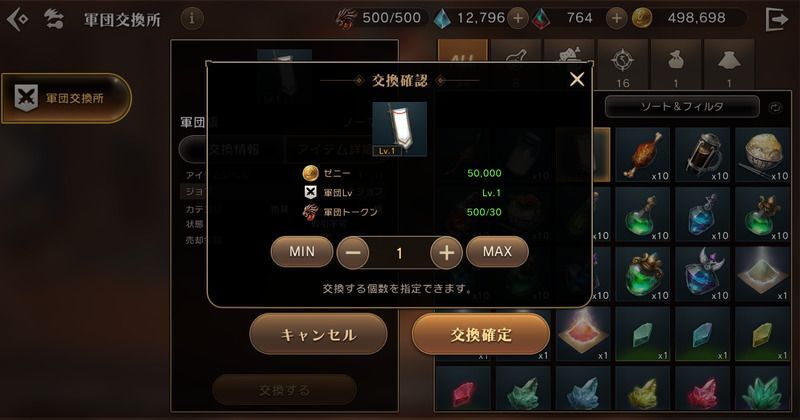Confirm the exchange with 交換確定

coord(481,334)
